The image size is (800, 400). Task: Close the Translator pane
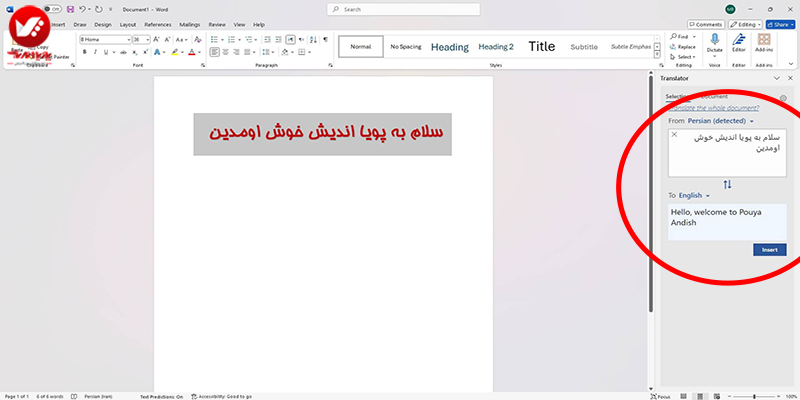790,78
